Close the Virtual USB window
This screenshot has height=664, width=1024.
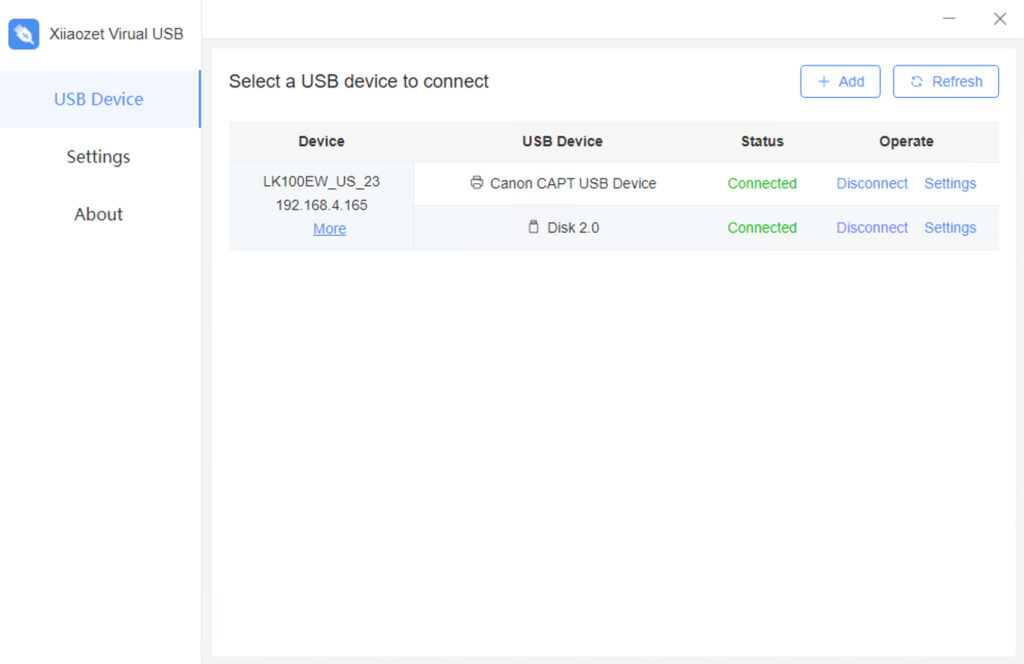pos(999,18)
